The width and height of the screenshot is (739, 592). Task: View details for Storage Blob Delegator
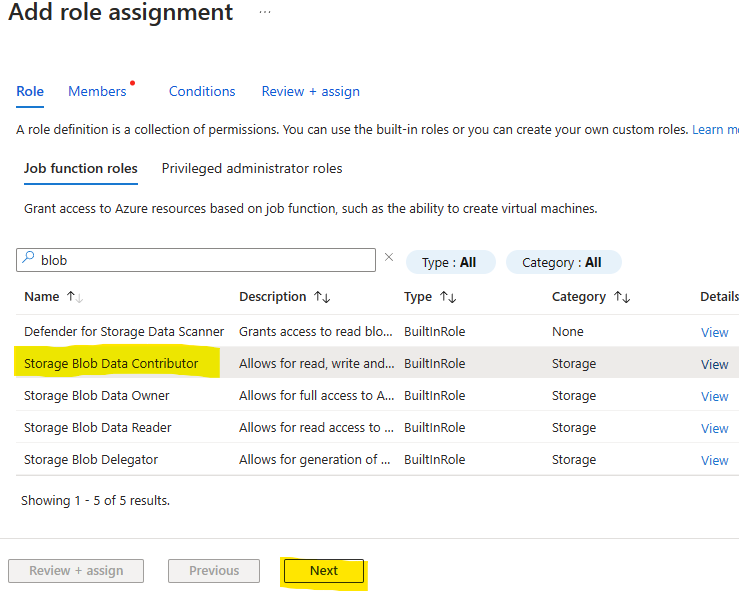[714, 460]
